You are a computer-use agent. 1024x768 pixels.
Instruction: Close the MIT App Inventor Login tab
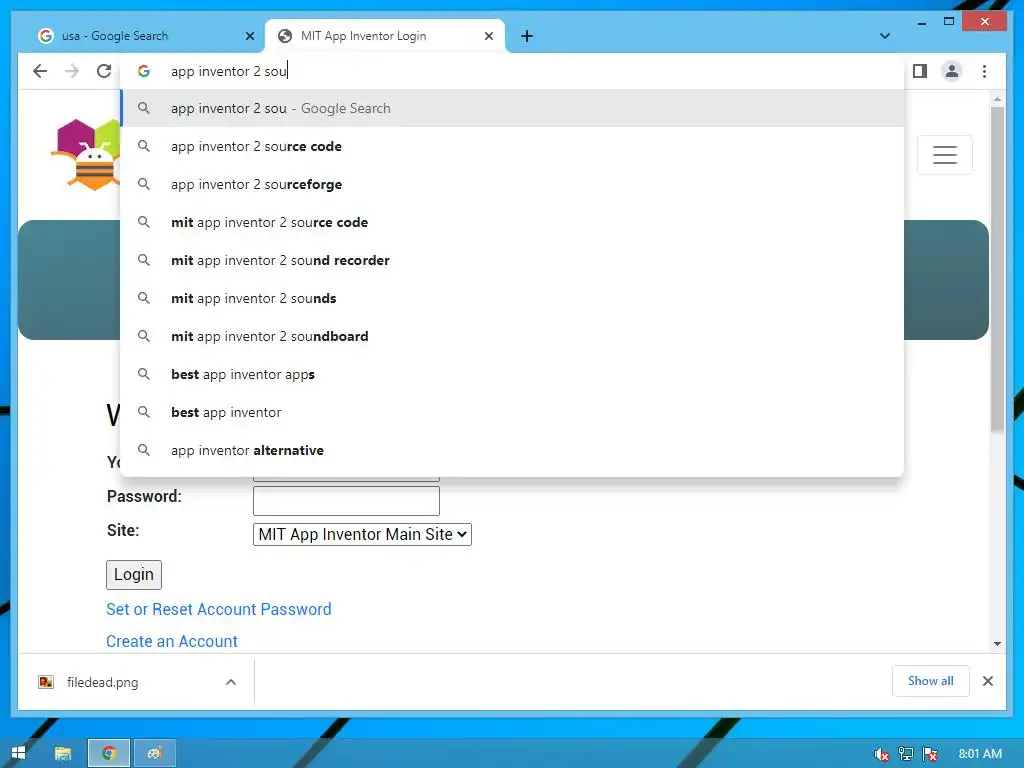[x=488, y=36]
